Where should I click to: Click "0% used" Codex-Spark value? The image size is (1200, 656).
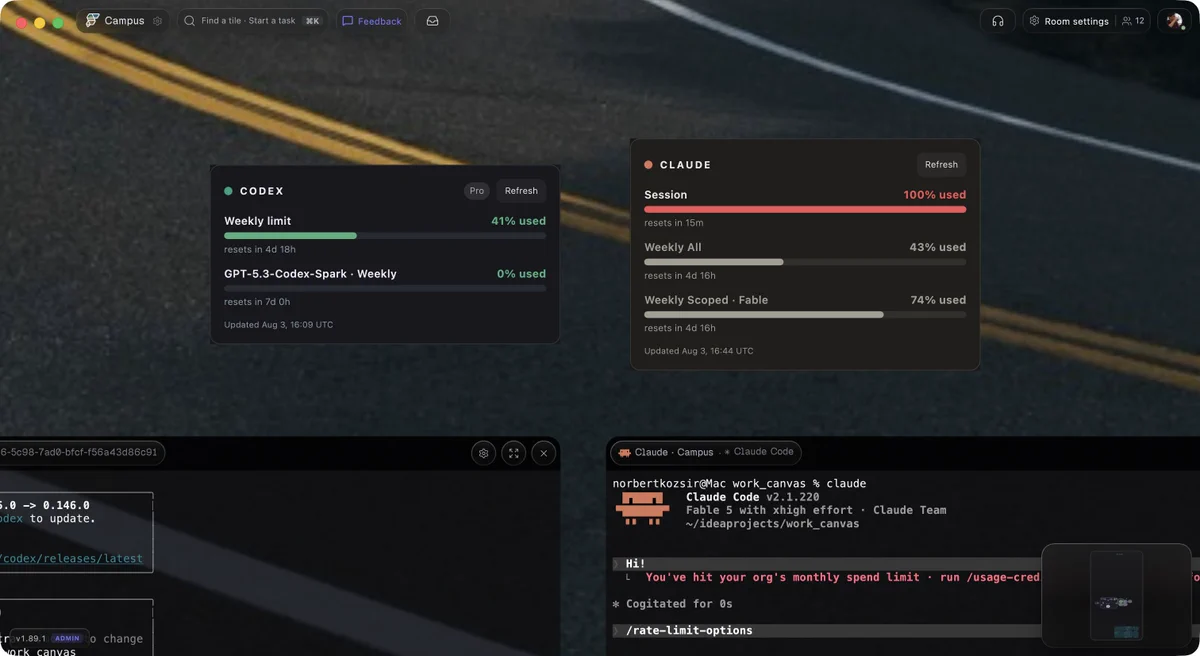point(521,274)
